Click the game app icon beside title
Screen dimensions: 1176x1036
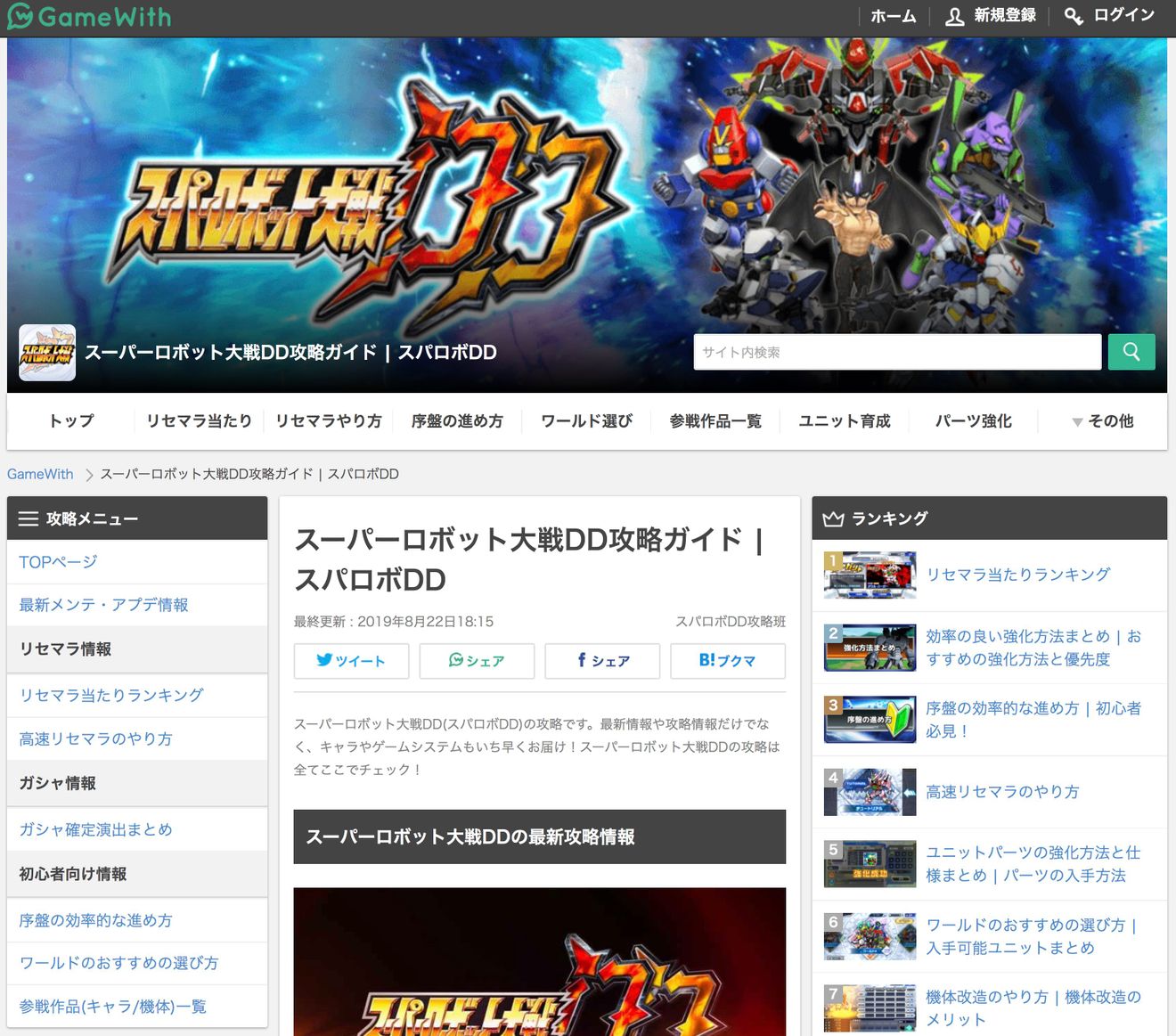(47, 353)
